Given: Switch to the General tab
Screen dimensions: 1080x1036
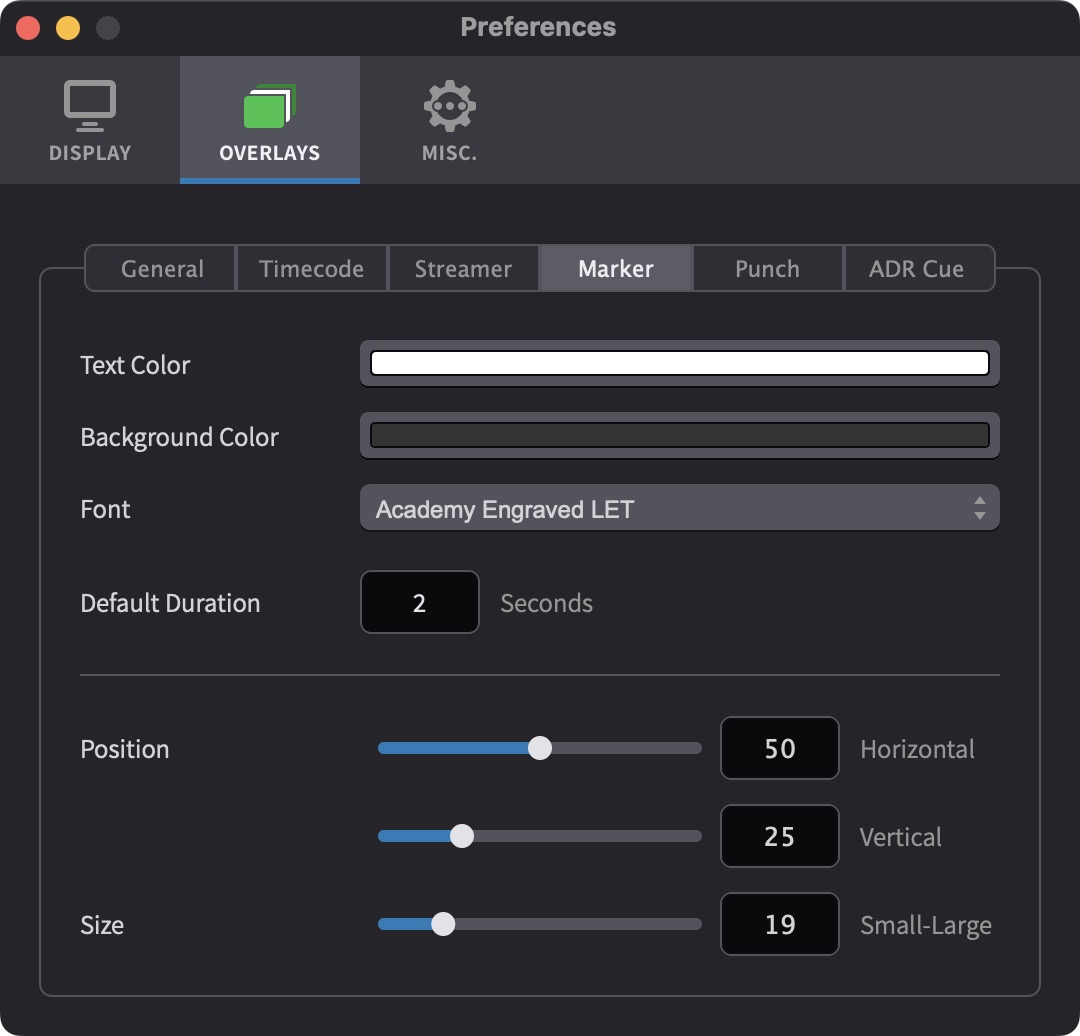Looking at the screenshot, I should point(161,269).
